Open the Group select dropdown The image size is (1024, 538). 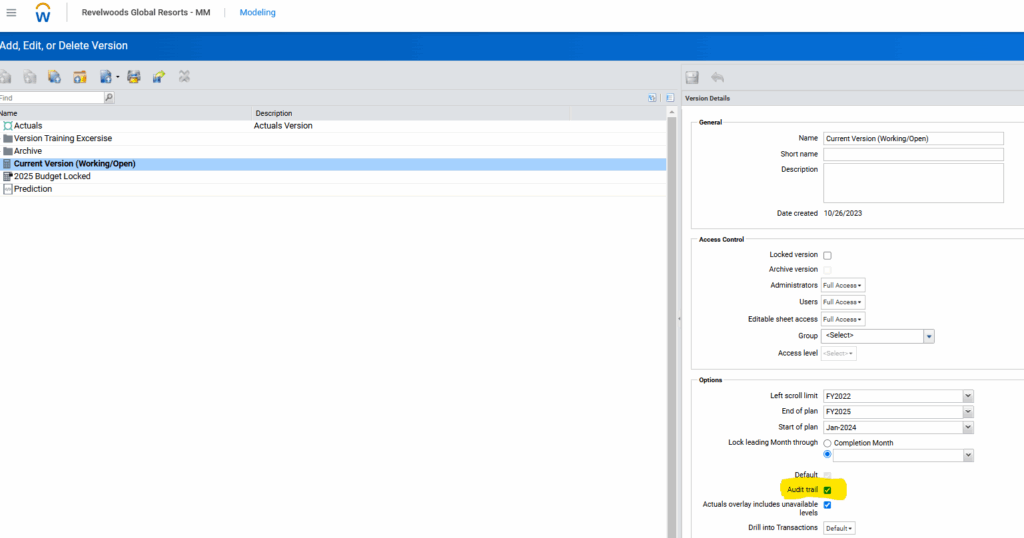[x=929, y=336]
